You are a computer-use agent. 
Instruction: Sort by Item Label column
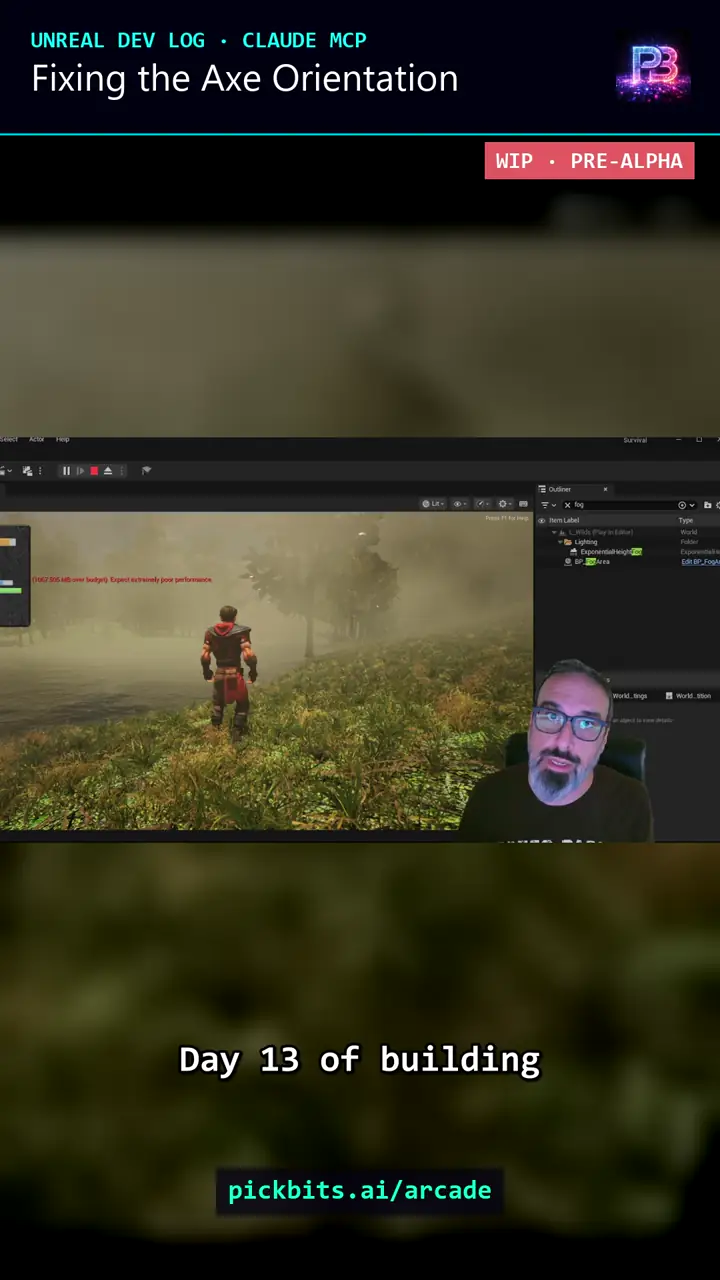click(564, 520)
